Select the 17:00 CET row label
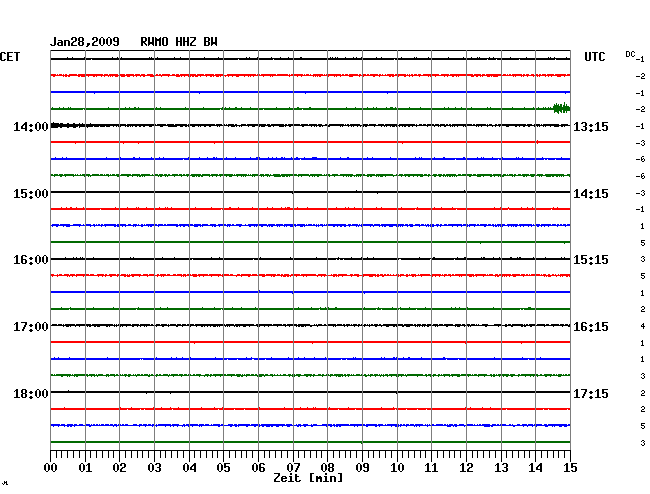650x494 pixels. (31, 327)
